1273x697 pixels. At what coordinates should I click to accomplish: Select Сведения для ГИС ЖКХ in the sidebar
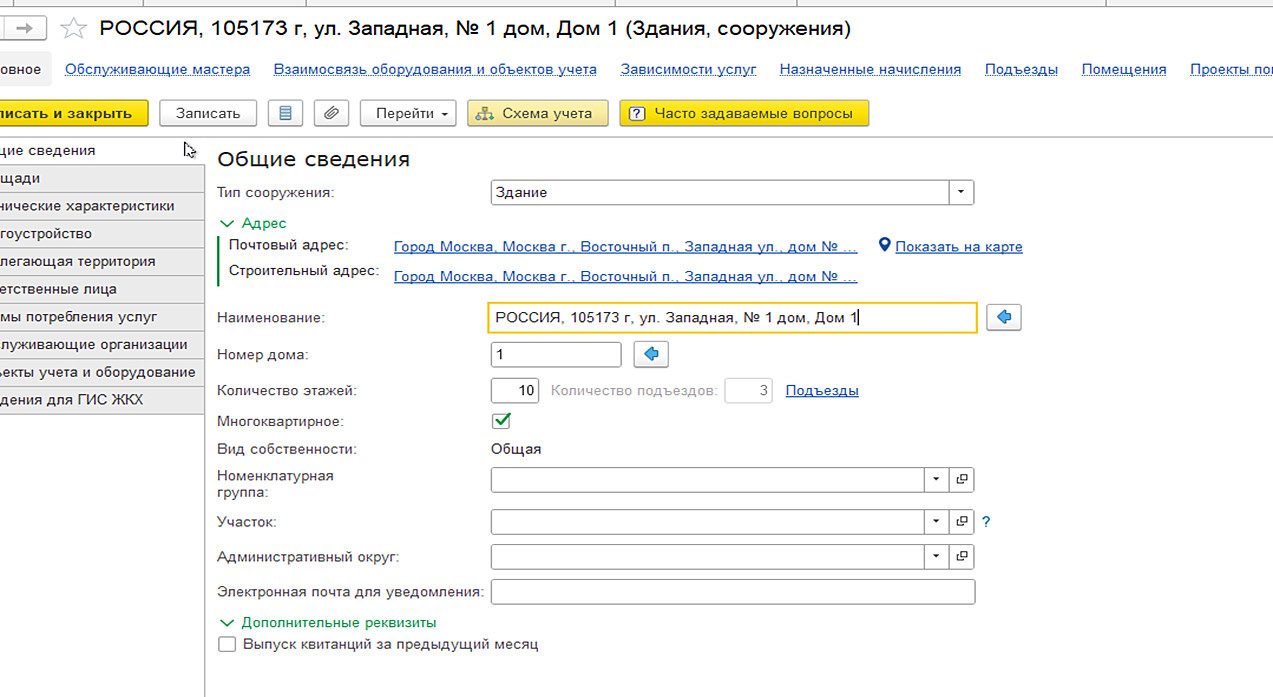(x=101, y=400)
